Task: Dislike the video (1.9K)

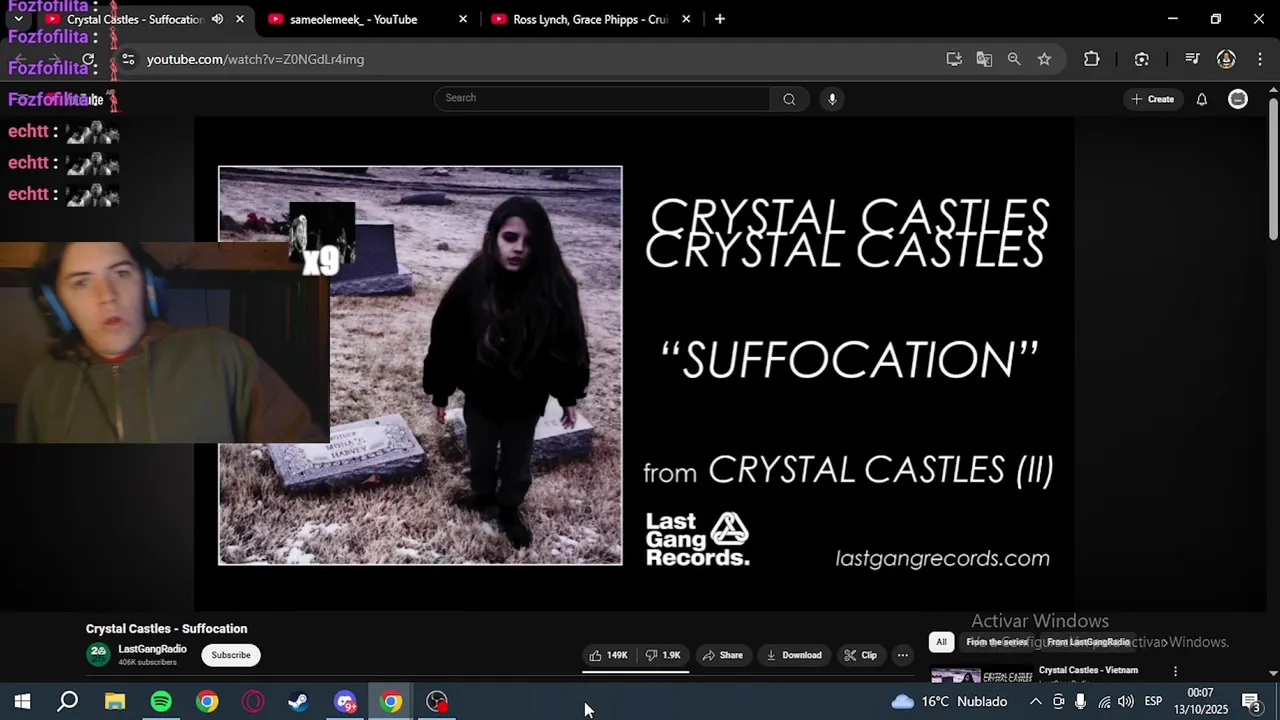Action: click(x=662, y=655)
